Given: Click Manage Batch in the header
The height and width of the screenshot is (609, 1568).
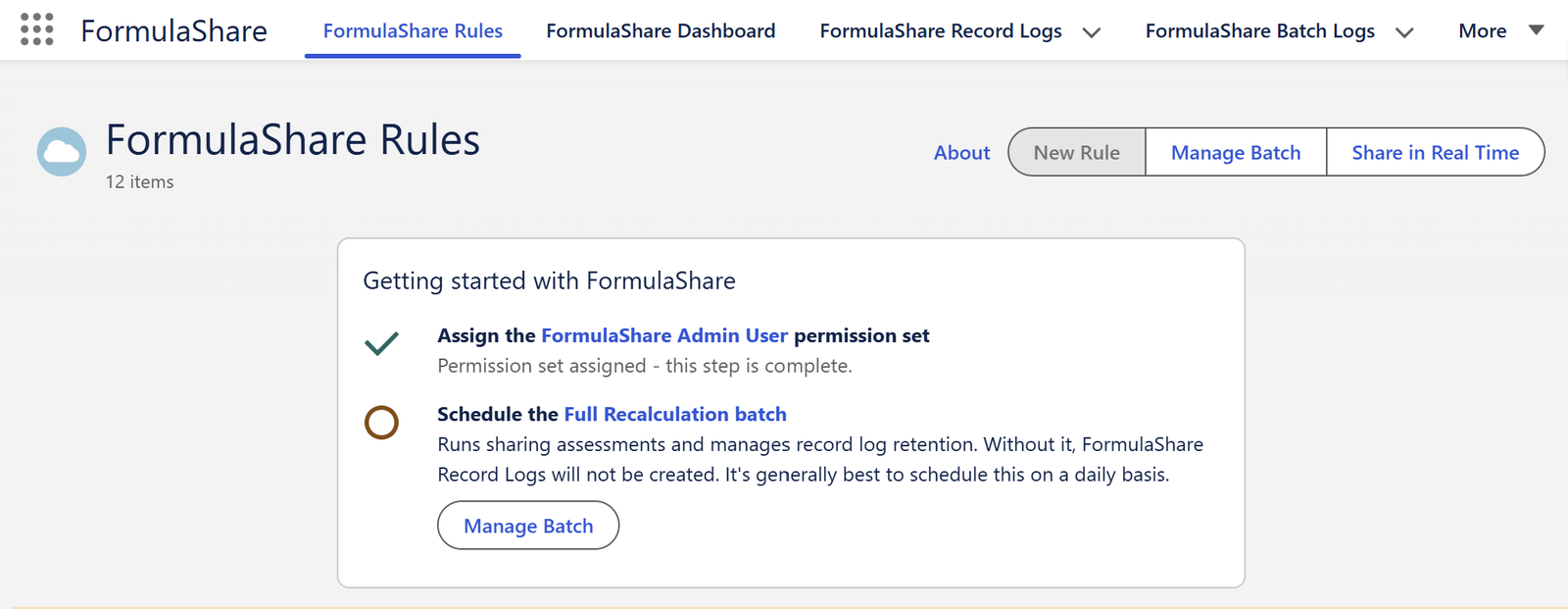Looking at the screenshot, I should (x=1236, y=152).
